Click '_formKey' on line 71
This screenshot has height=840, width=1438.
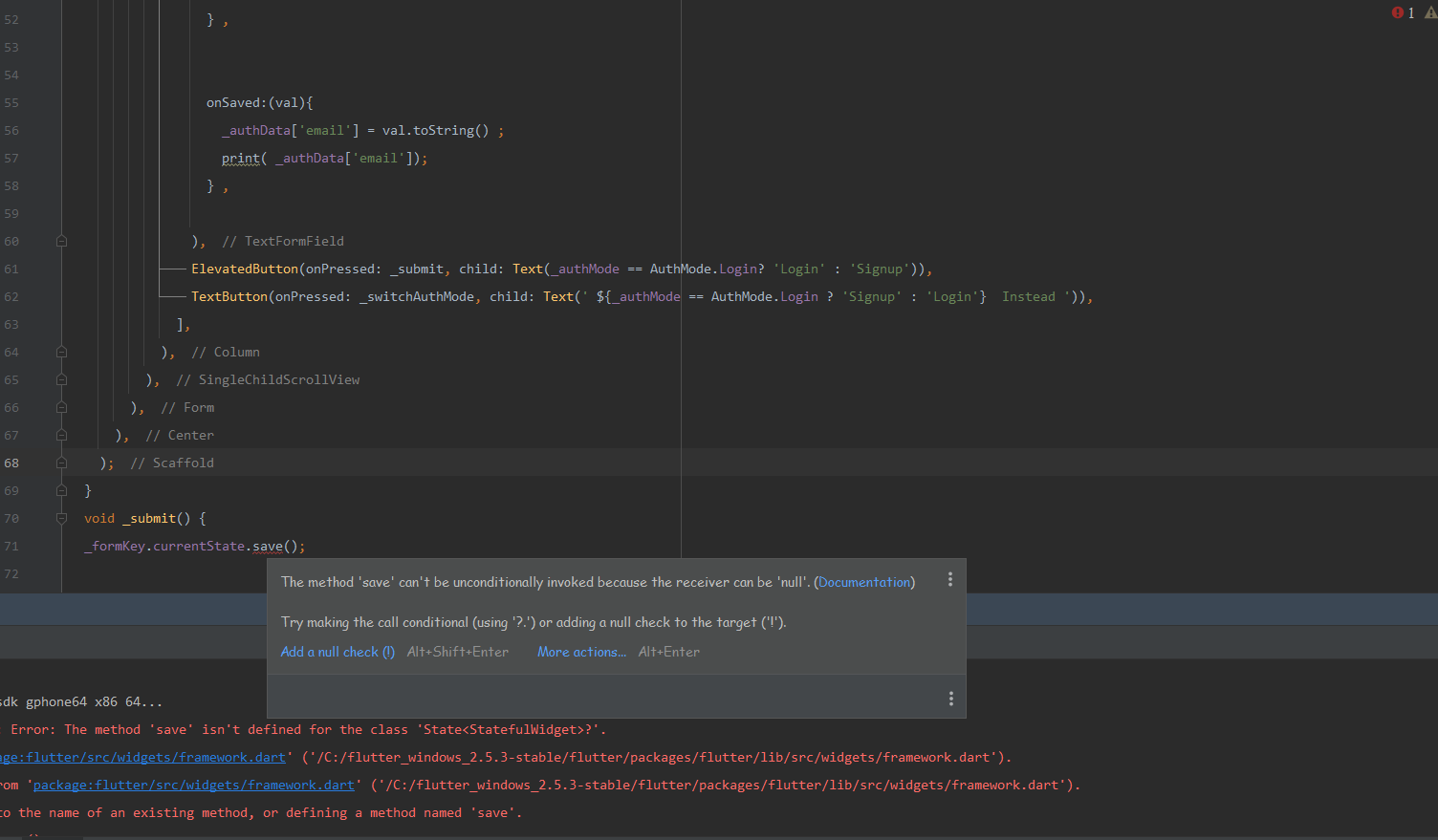pos(115,547)
